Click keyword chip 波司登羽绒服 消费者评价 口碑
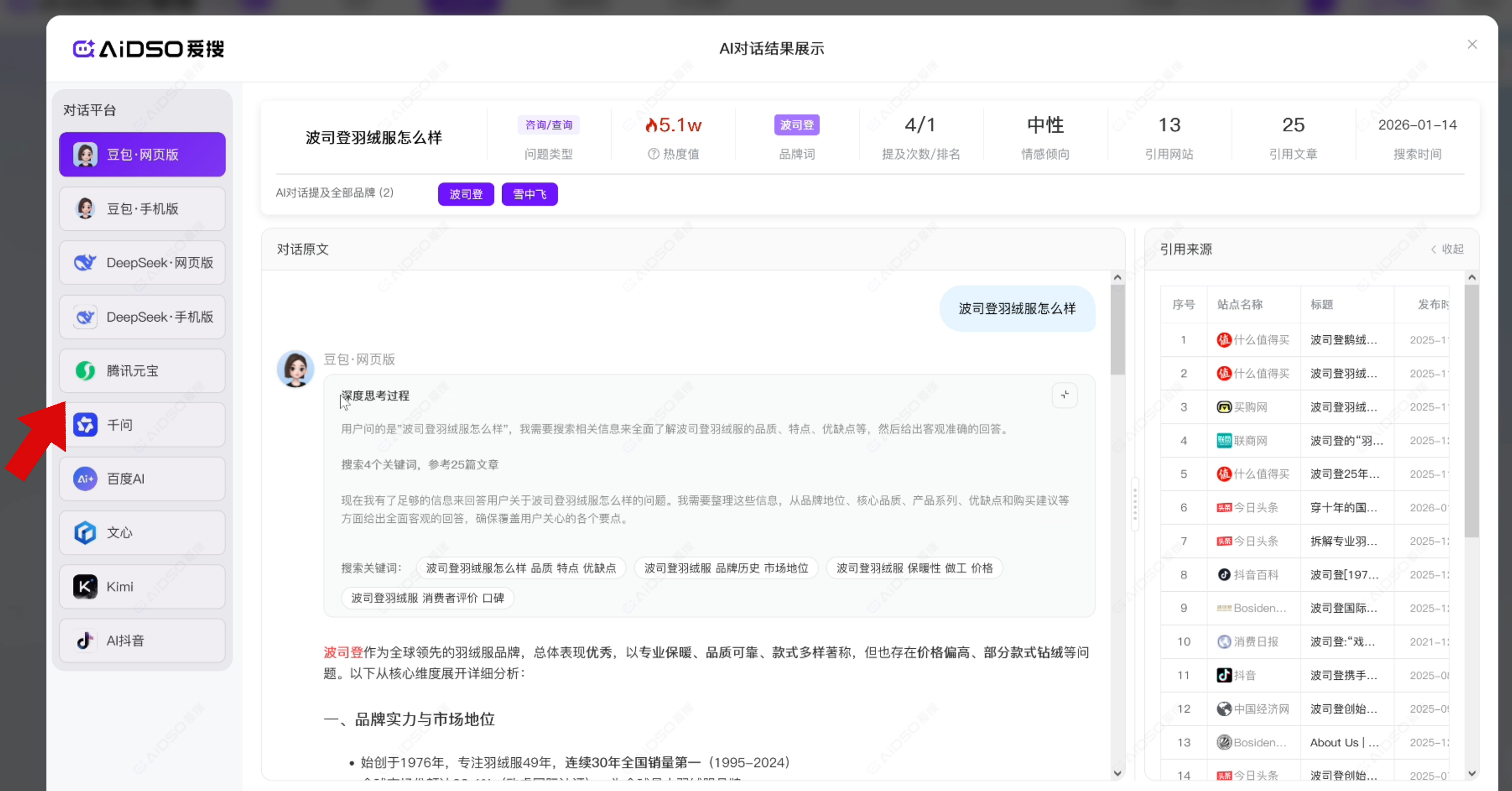 [427, 598]
